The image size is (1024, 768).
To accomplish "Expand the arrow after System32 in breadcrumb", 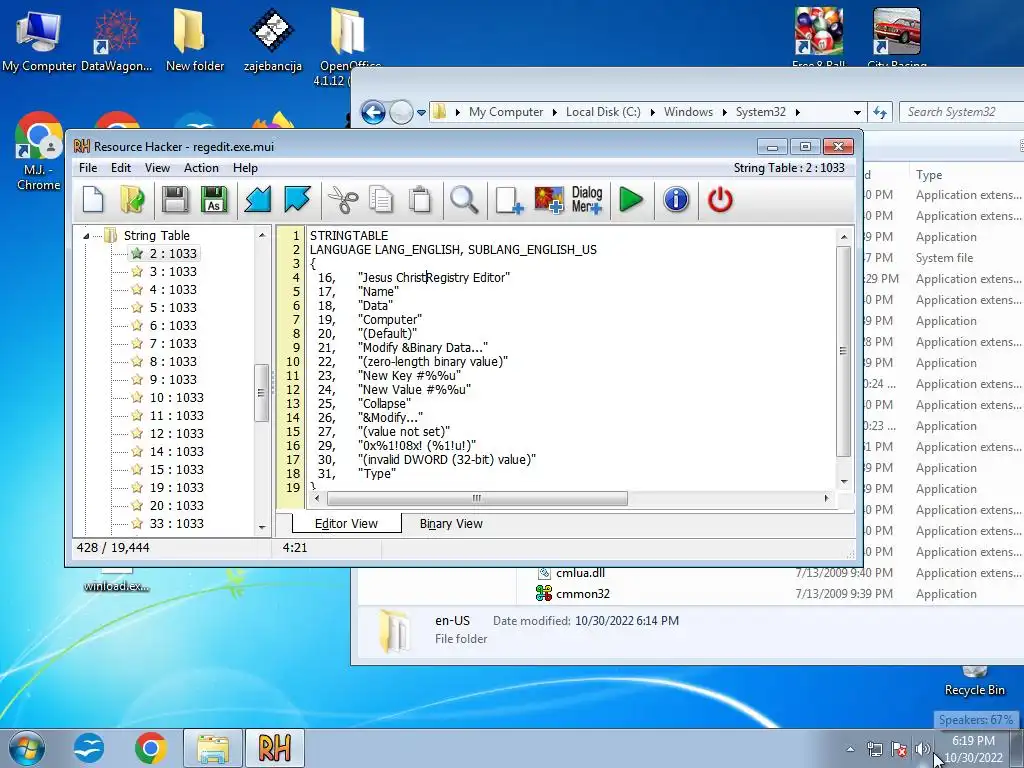I will tap(797, 112).
